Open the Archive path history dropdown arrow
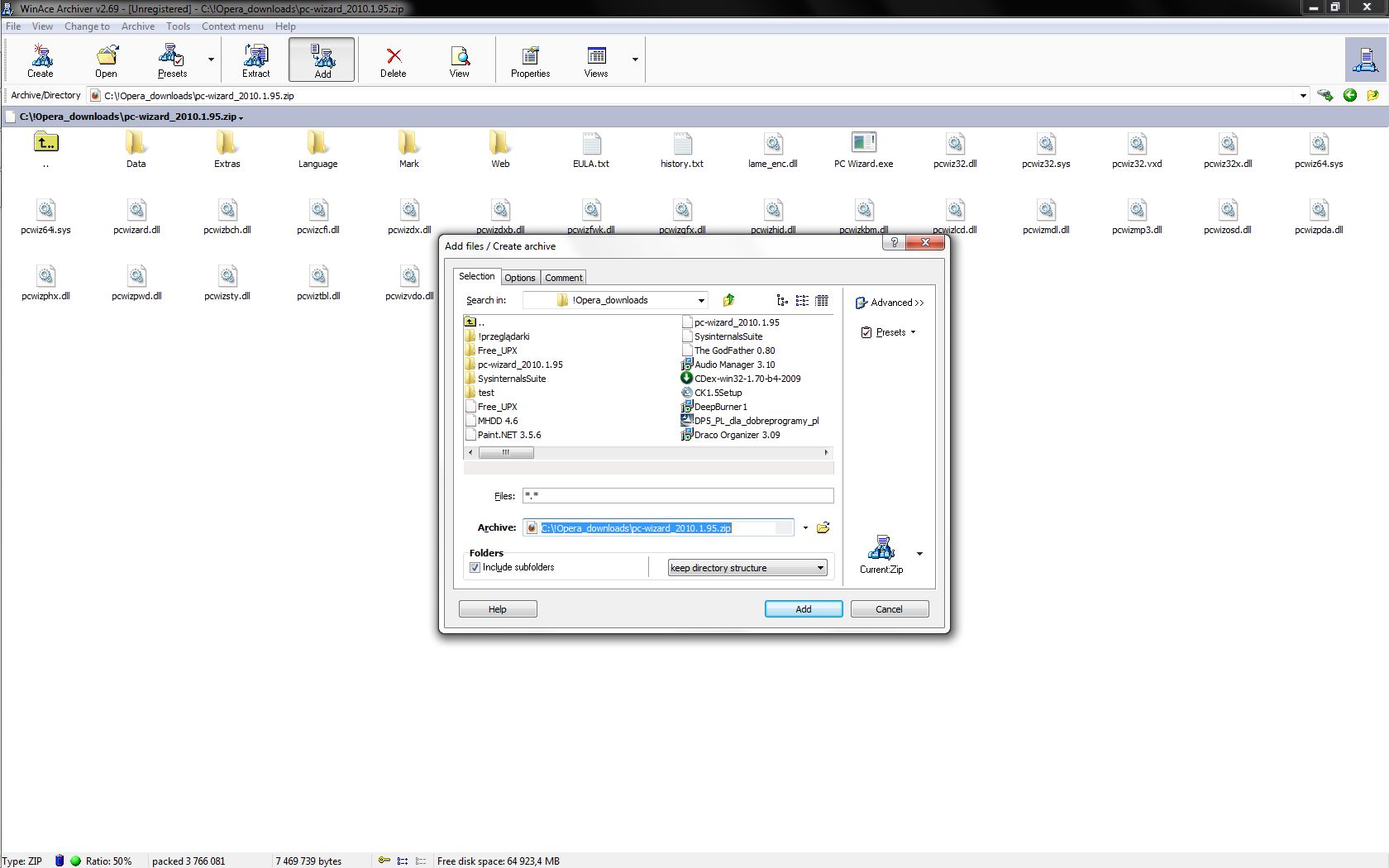The width and height of the screenshot is (1389, 868). [x=805, y=527]
